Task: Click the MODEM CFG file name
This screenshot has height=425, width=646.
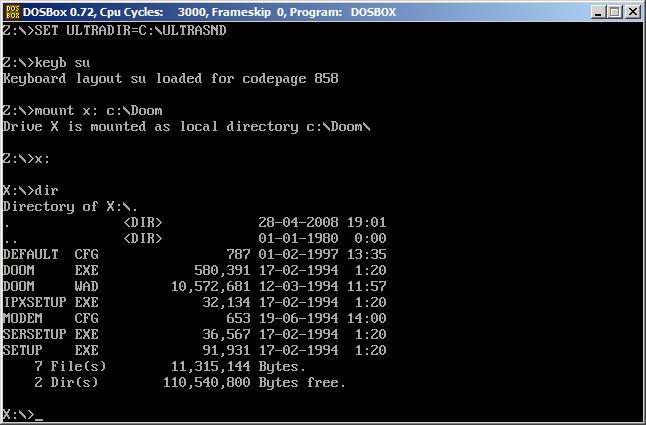Action: (51, 318)
